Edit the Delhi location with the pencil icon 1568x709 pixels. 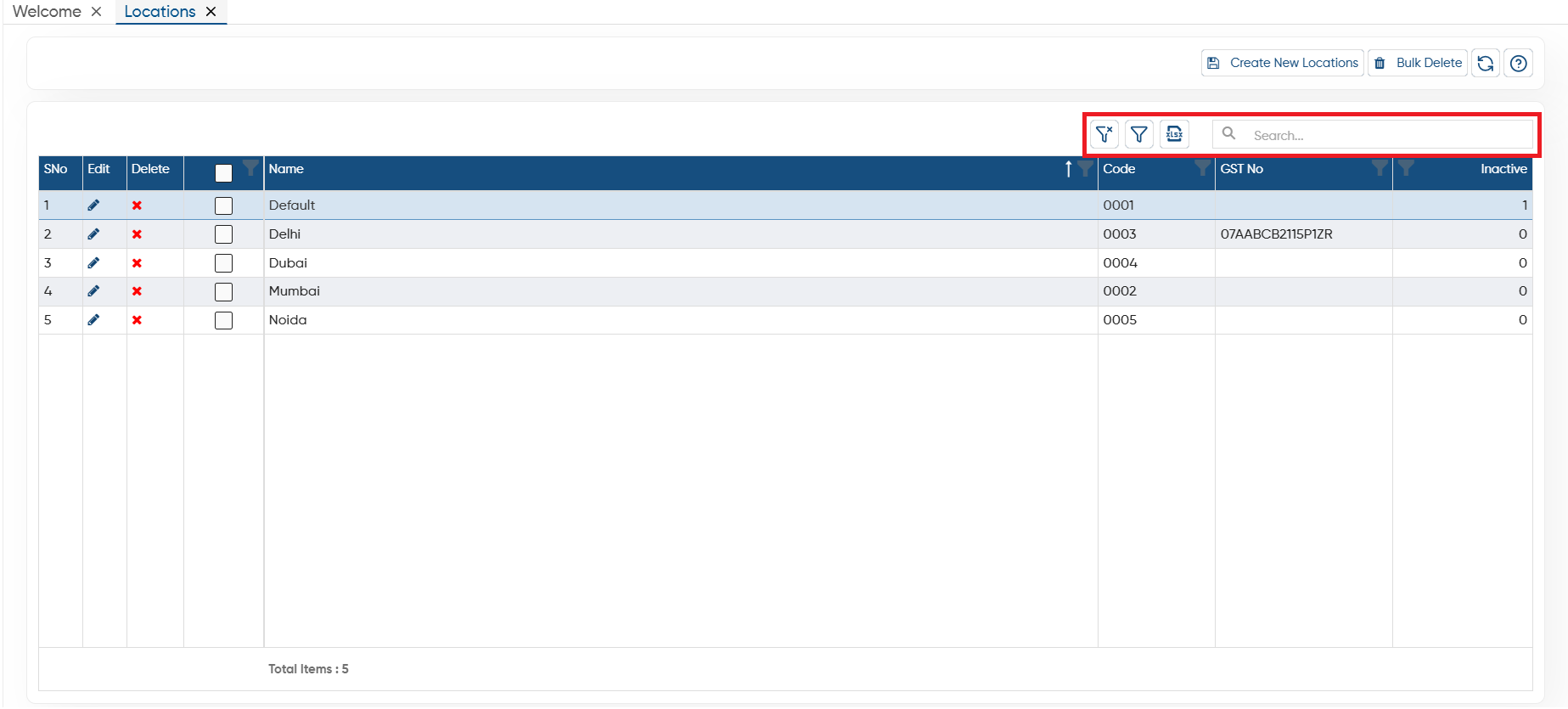[x=93, y=234]
